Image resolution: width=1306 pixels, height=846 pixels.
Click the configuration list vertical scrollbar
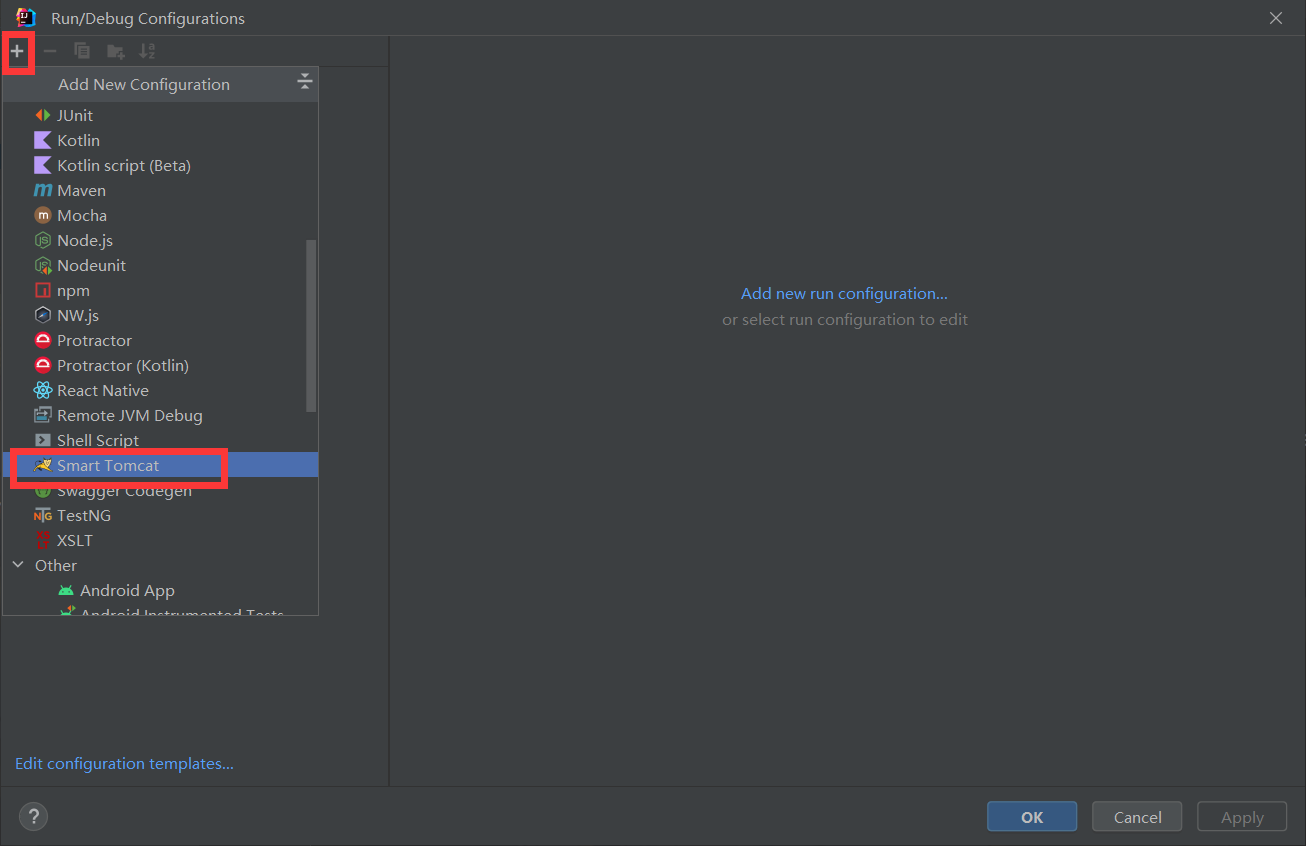(x=311, y=325)
